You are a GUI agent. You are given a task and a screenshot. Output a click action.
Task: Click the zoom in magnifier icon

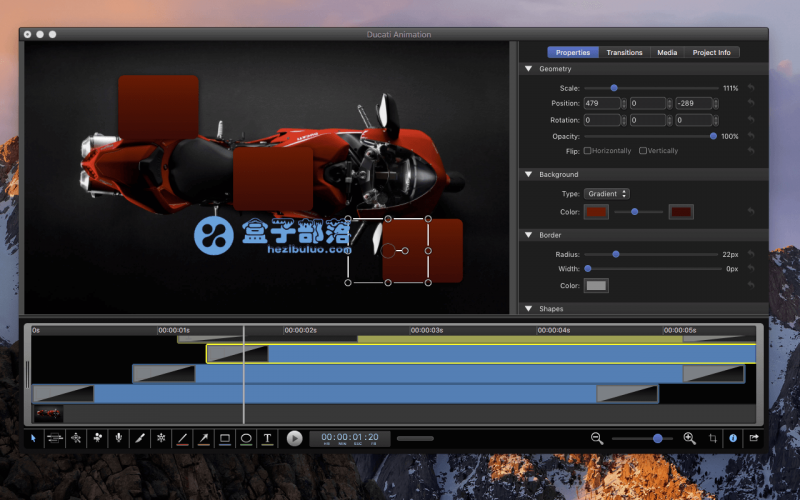point(689,438)
